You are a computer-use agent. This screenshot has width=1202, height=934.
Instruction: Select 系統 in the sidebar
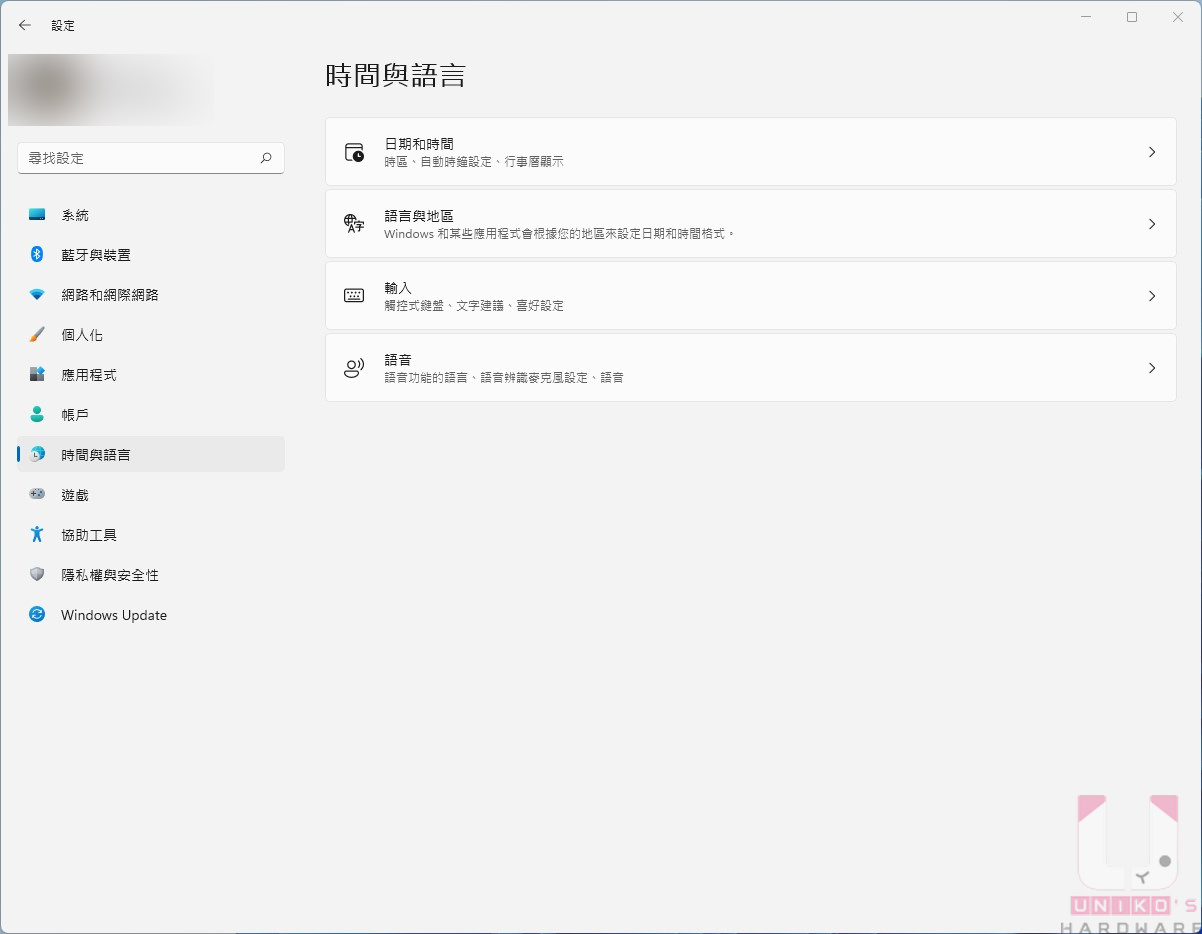151,215
